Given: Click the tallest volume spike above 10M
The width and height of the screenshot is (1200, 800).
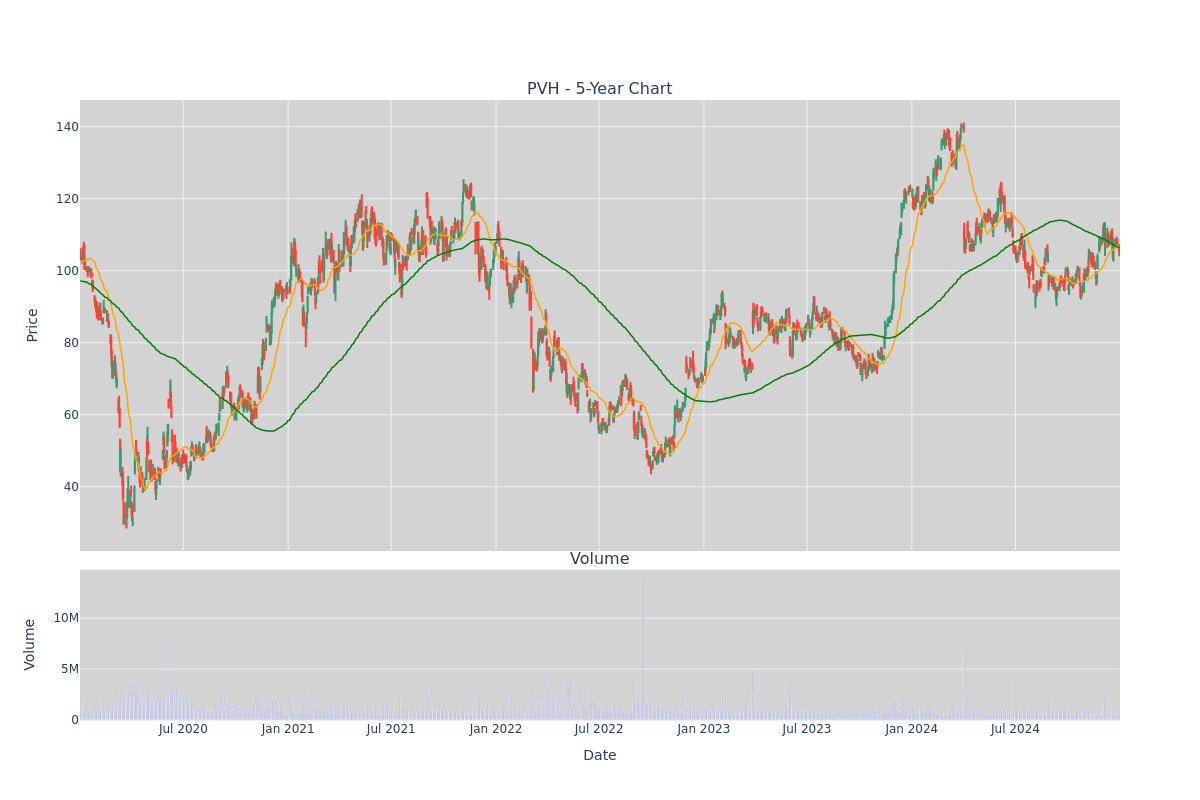Looking at the screenshot, I should (642, 648).
